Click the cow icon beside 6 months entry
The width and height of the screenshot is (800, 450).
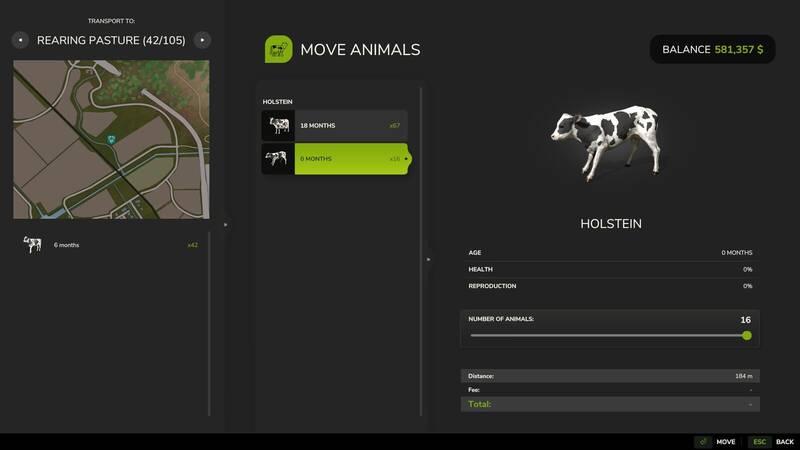pos(33,245)
